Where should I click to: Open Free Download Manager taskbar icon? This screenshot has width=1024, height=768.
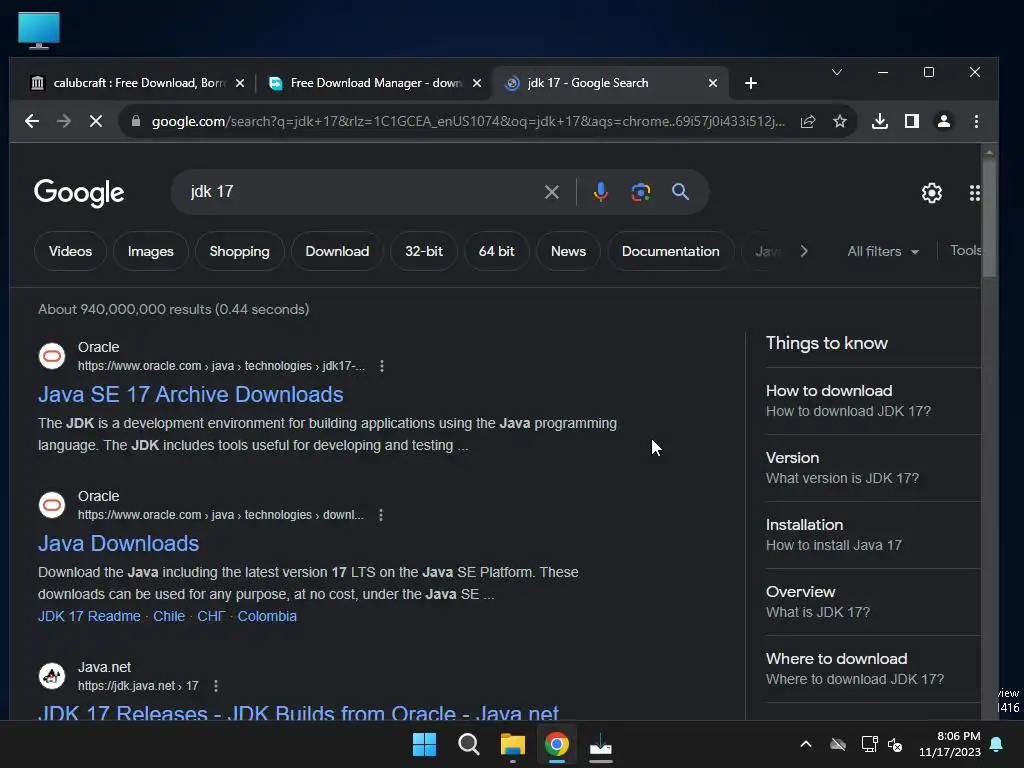click(601, 744)
